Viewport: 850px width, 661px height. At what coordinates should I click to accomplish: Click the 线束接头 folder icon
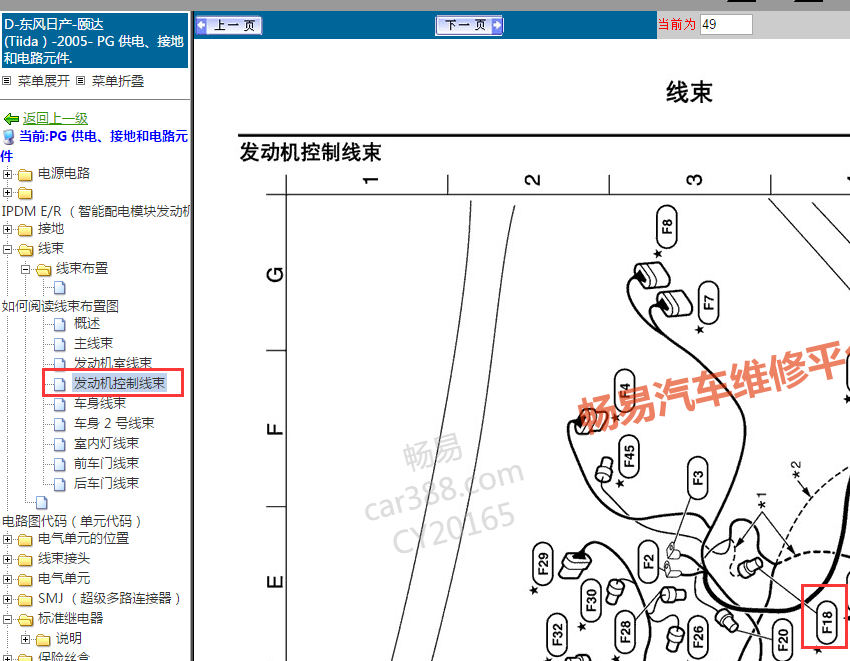point(25,560)
